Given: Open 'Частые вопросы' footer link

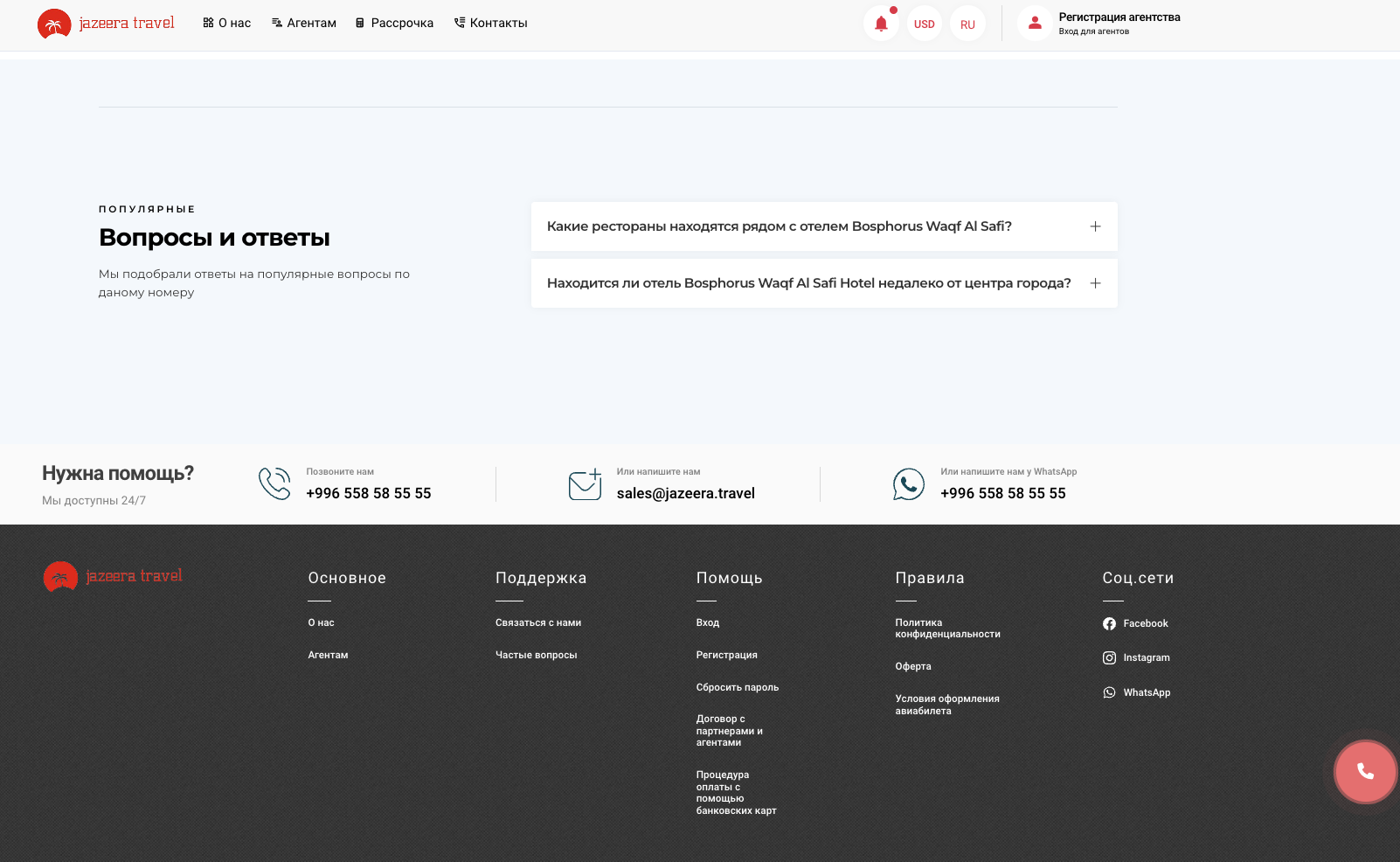Looking at the screenshot, I should [536, 655].
